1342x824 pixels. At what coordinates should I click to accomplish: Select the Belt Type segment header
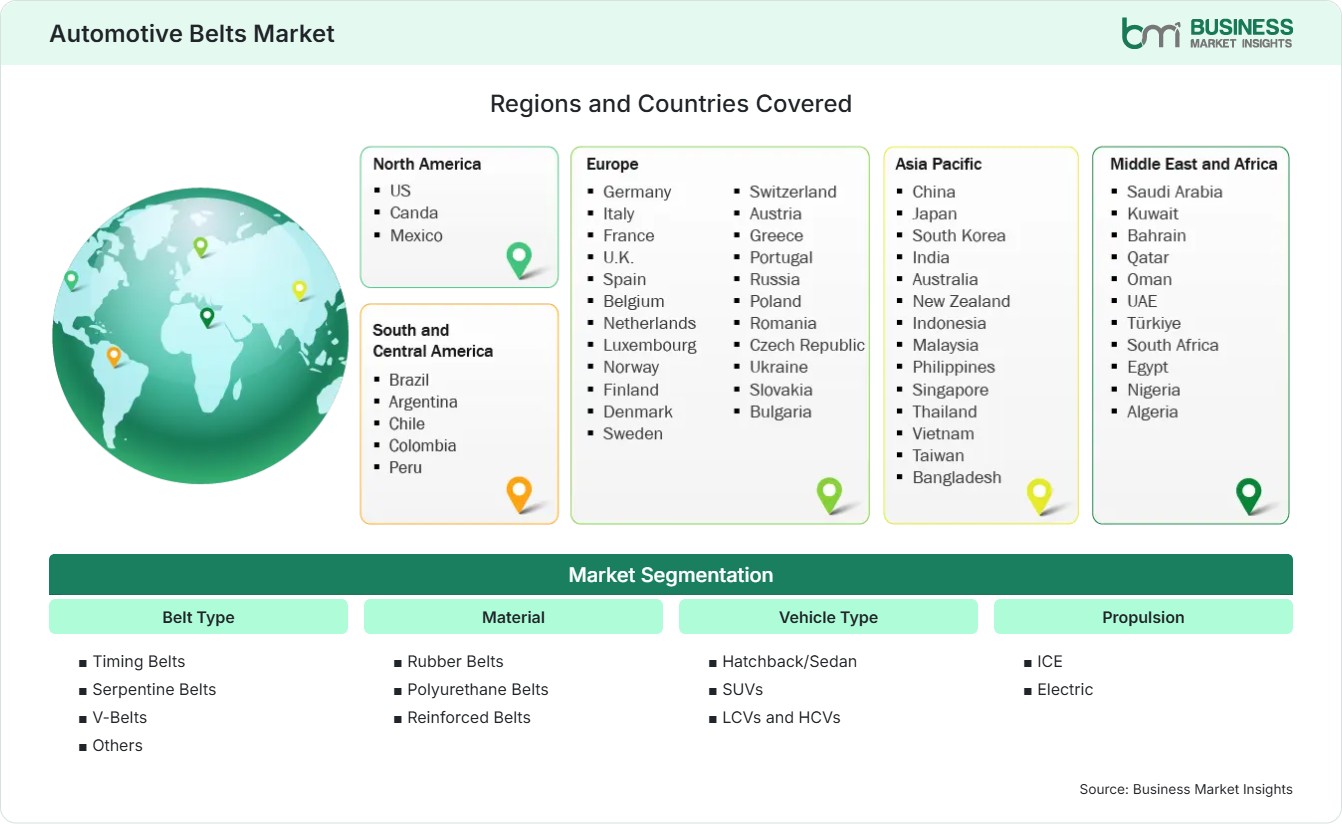(198, 617)
